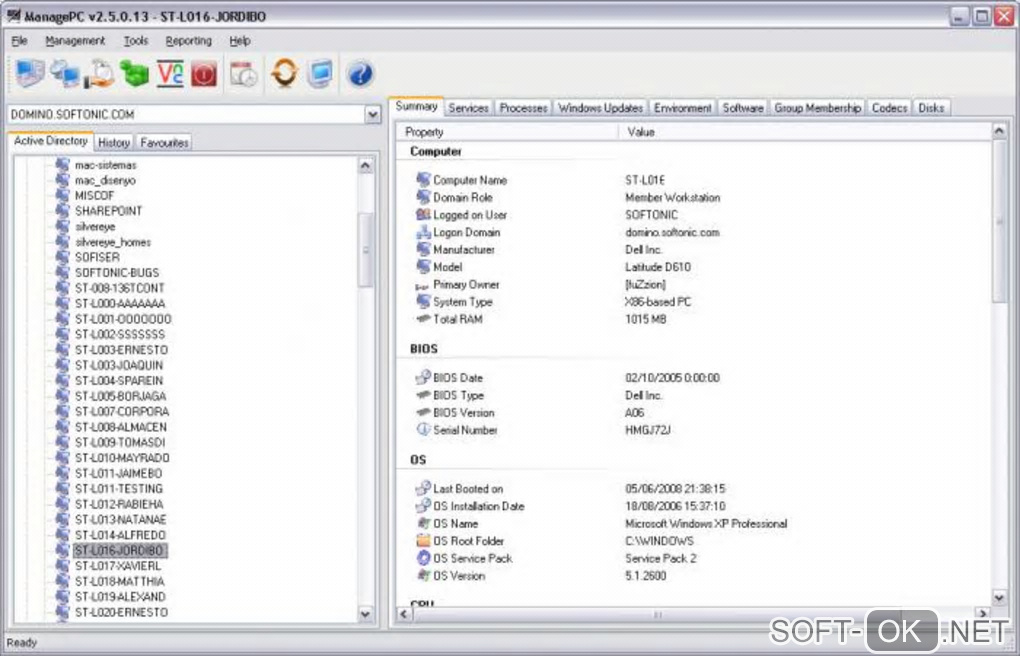Select ST-L003-JOAQUIN in the tree
Screen dimensions: 1020x656
119,365
